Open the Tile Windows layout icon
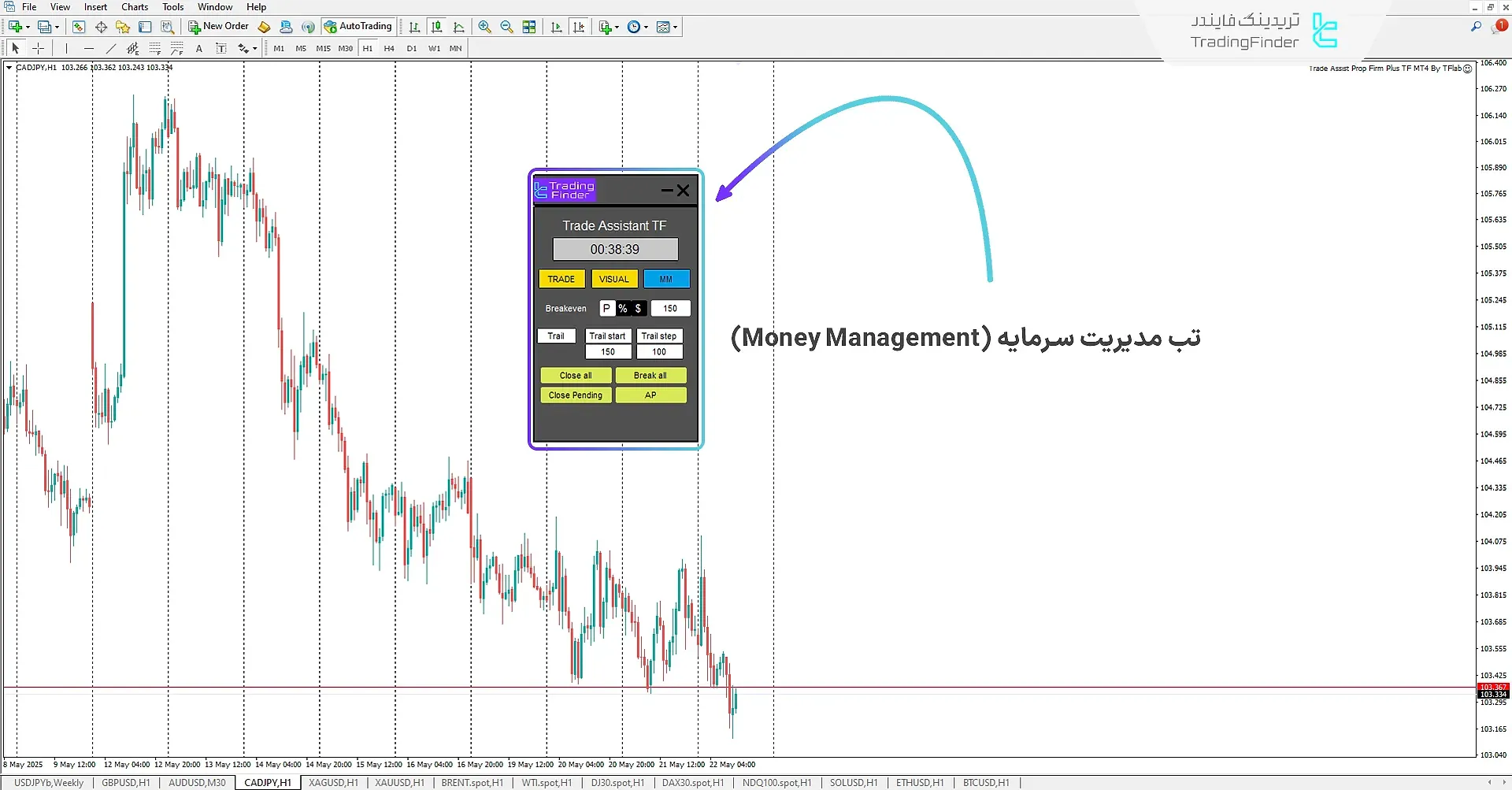The height and width of the screenshot is (790, 1512). (x=529, y=27)
